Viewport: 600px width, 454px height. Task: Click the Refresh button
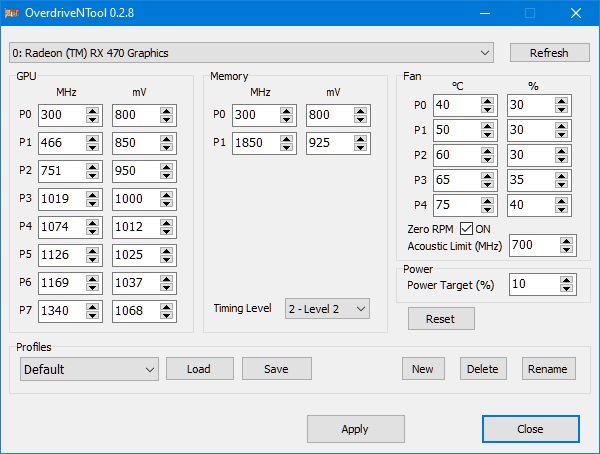pos(549,53)
